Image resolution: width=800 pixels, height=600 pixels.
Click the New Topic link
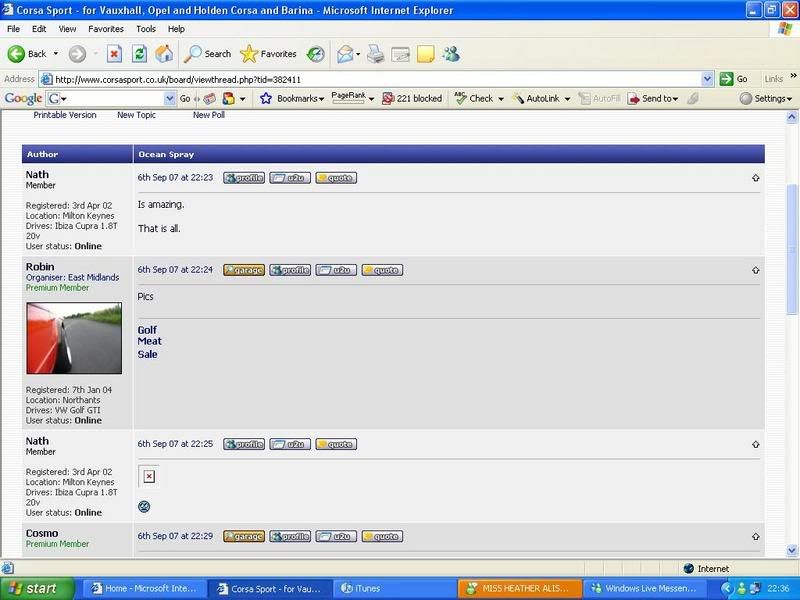tap(136, 115)
